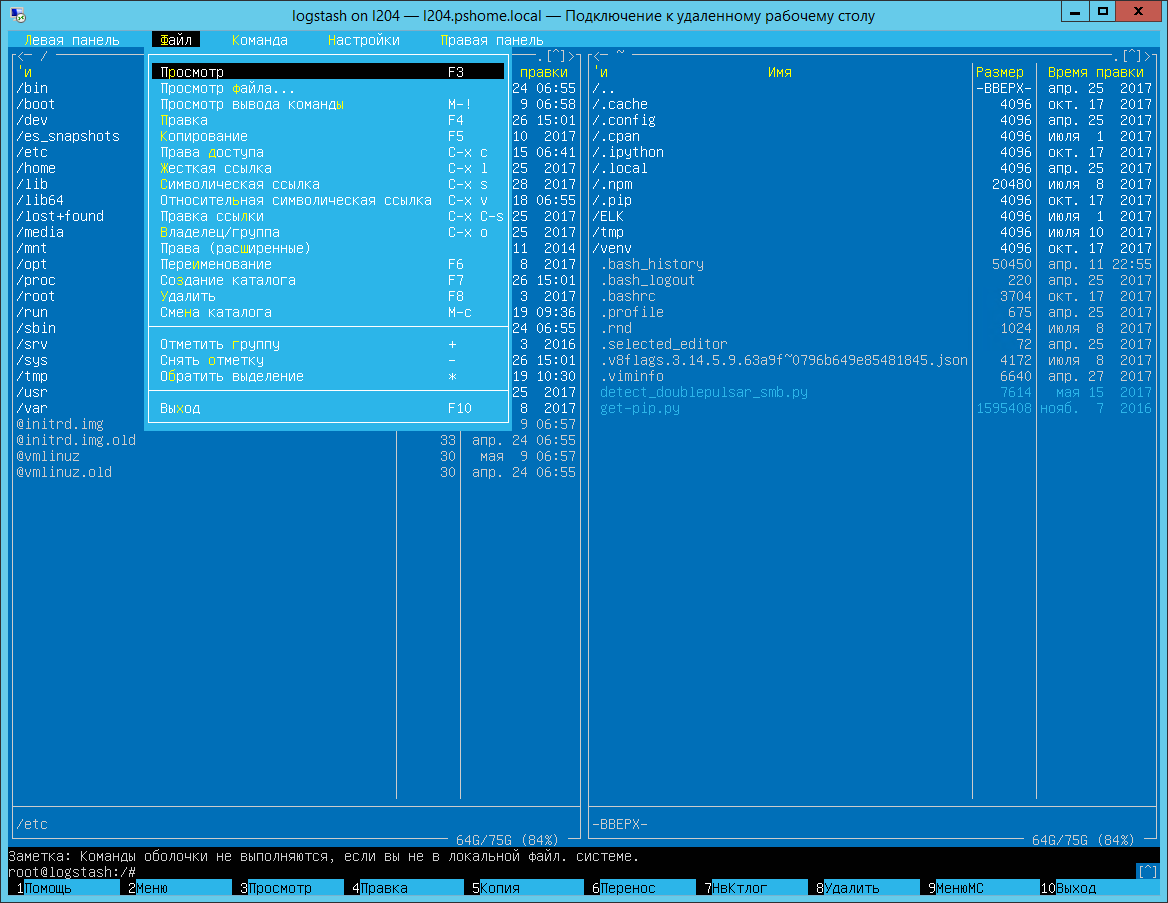Open the Настройки menu
1168x903 pixels.
tap(364, 40)
